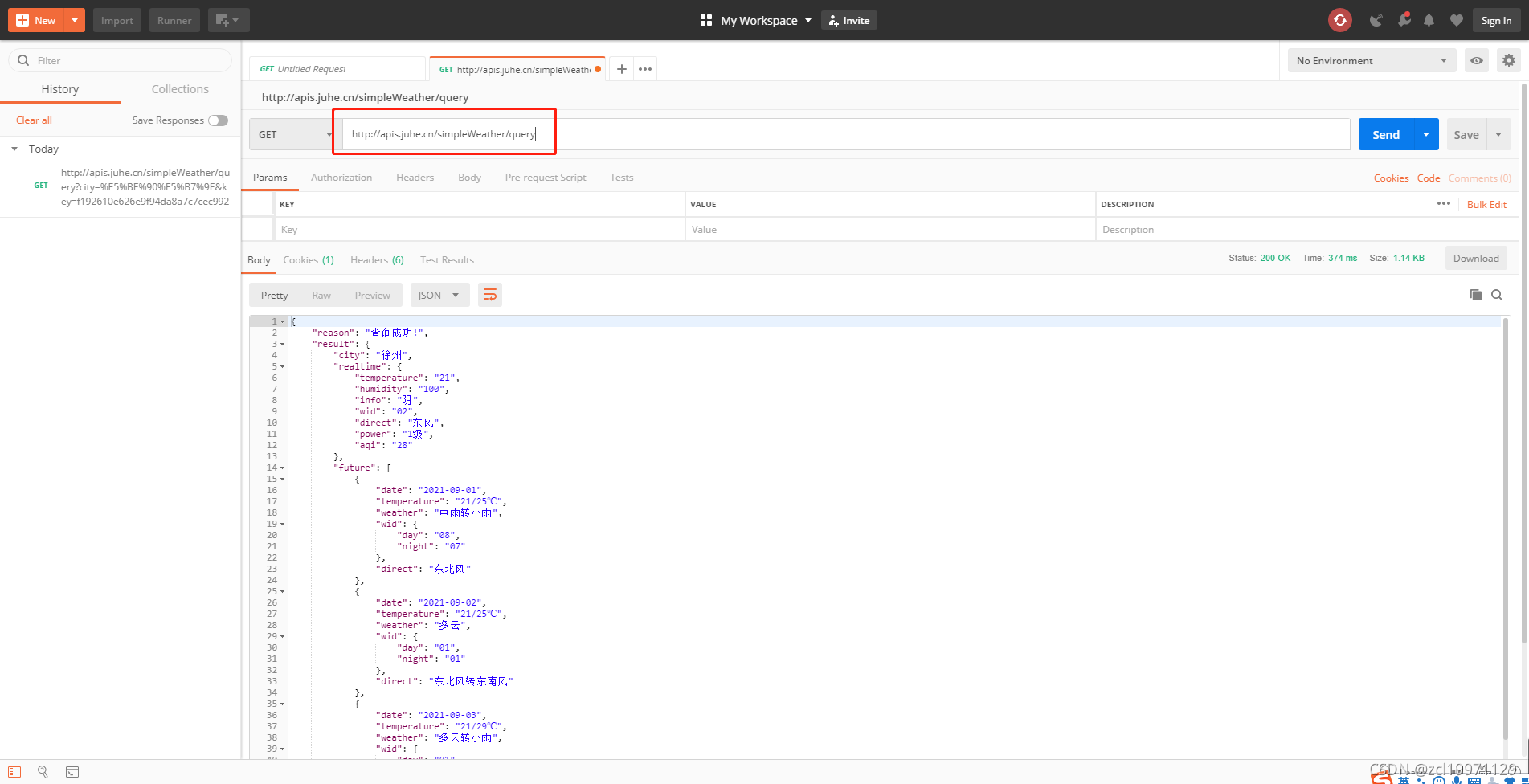
Task: Click the blue Send button
Action: 1386,134
